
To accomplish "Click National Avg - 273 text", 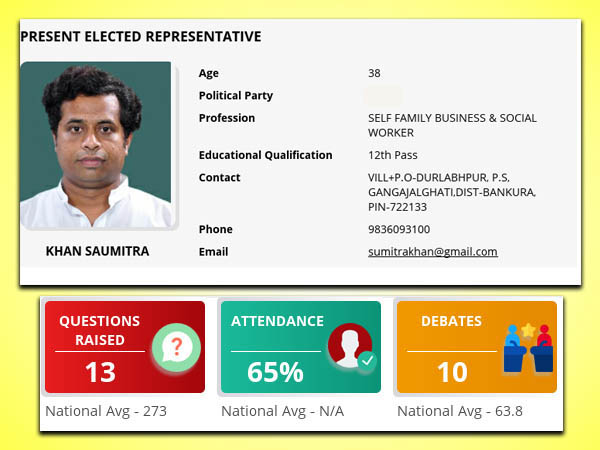I will pyautogui.click(x=106, y=411).
